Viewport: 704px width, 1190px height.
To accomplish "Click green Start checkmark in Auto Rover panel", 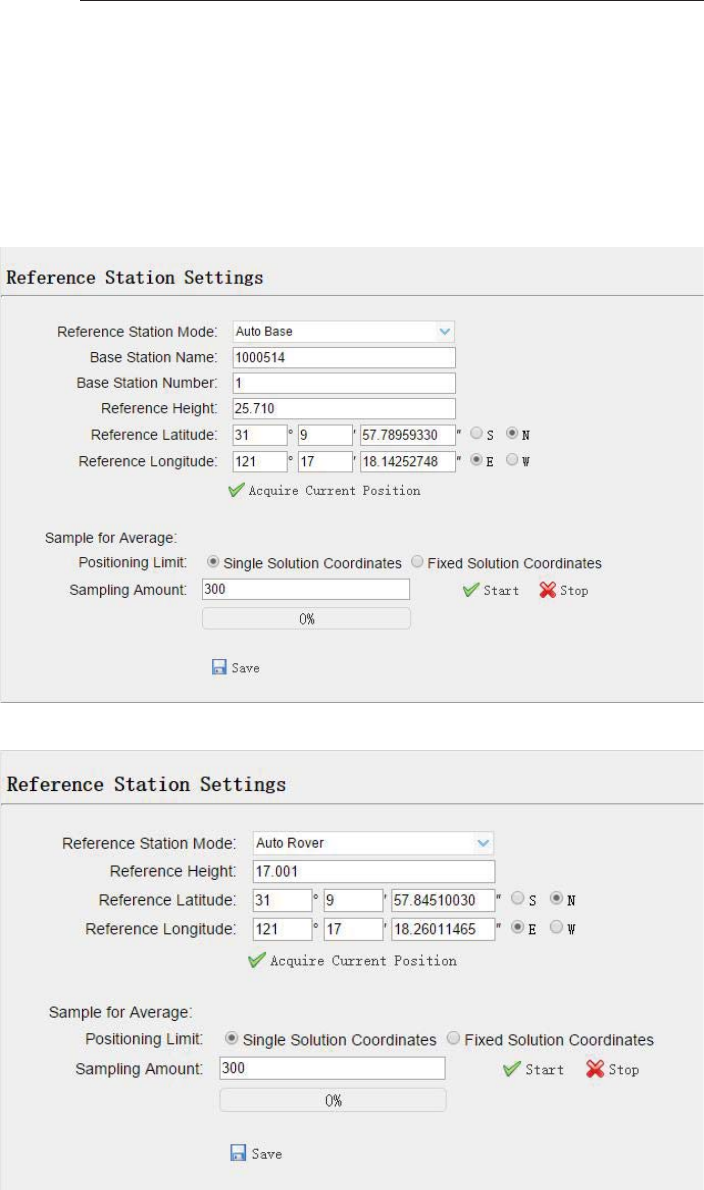I will point(512,1069).
